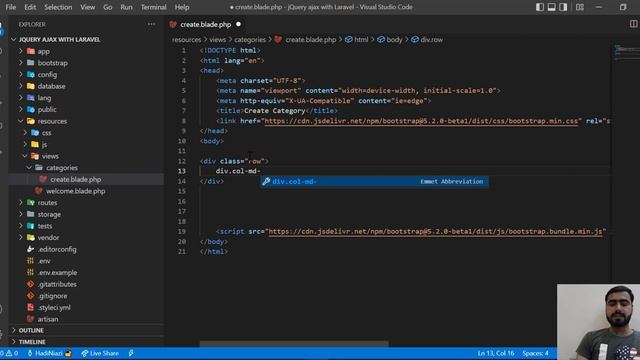Expand the js folder chevron
The image size is (640, 360).
[25, 144]
